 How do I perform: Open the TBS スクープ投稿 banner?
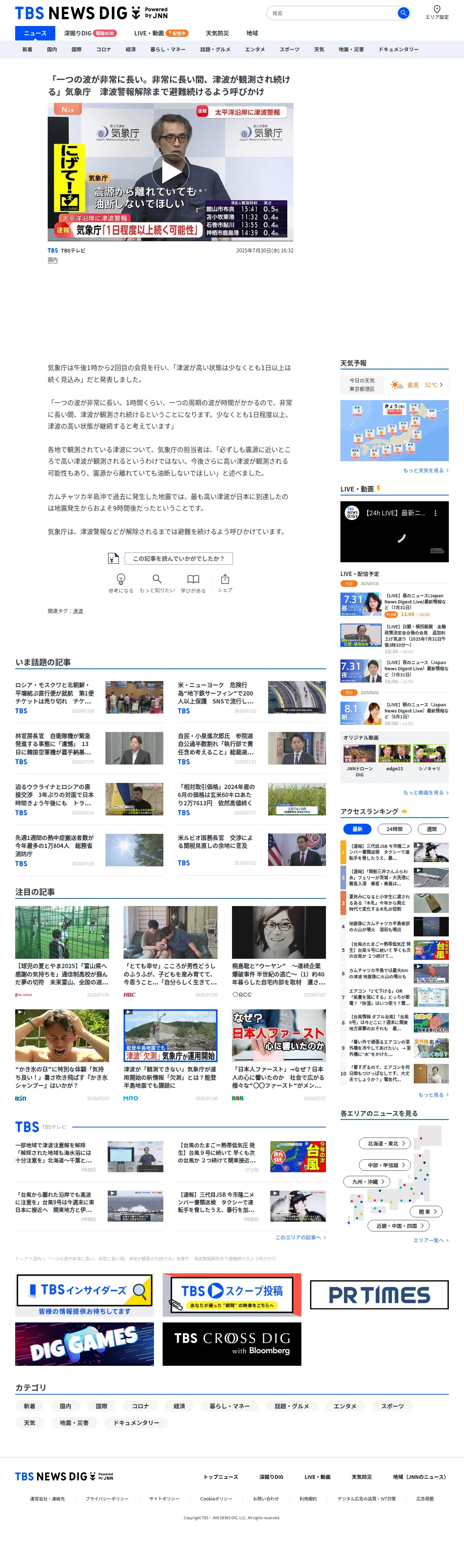point(231,1295)
